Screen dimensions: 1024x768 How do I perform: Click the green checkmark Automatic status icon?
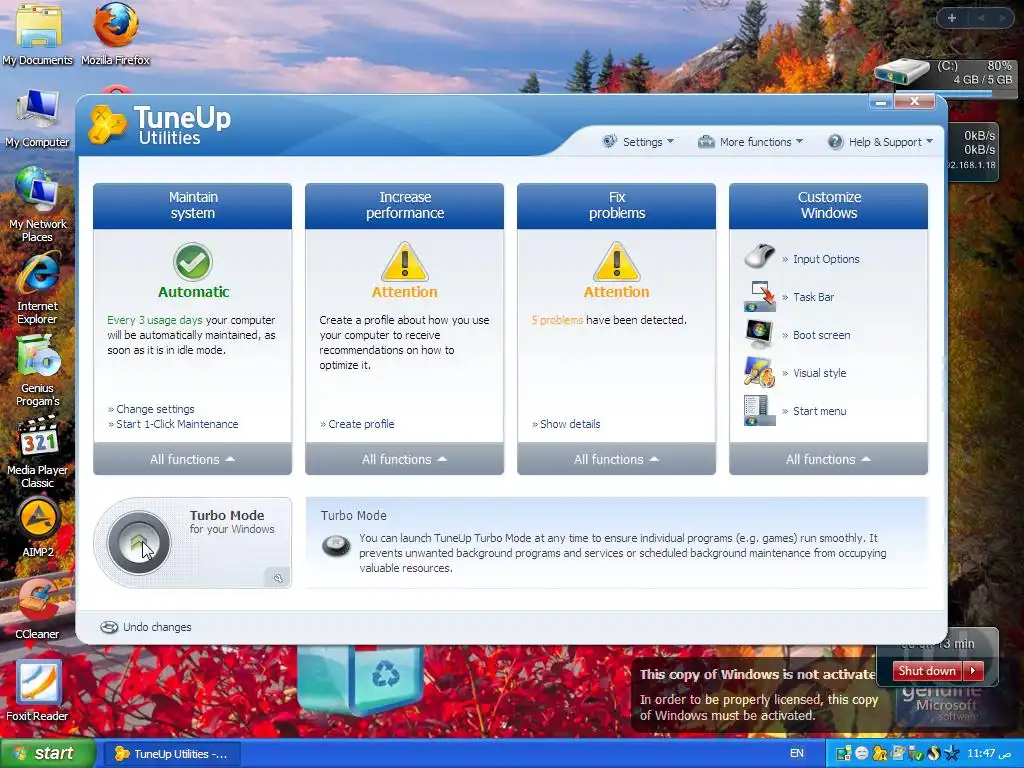193,262
